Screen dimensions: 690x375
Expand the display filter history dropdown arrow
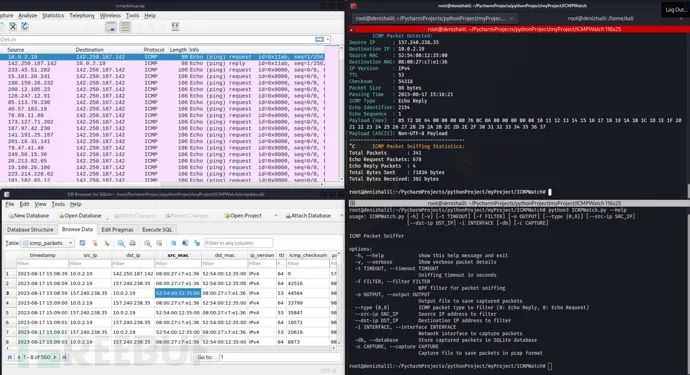328,40
